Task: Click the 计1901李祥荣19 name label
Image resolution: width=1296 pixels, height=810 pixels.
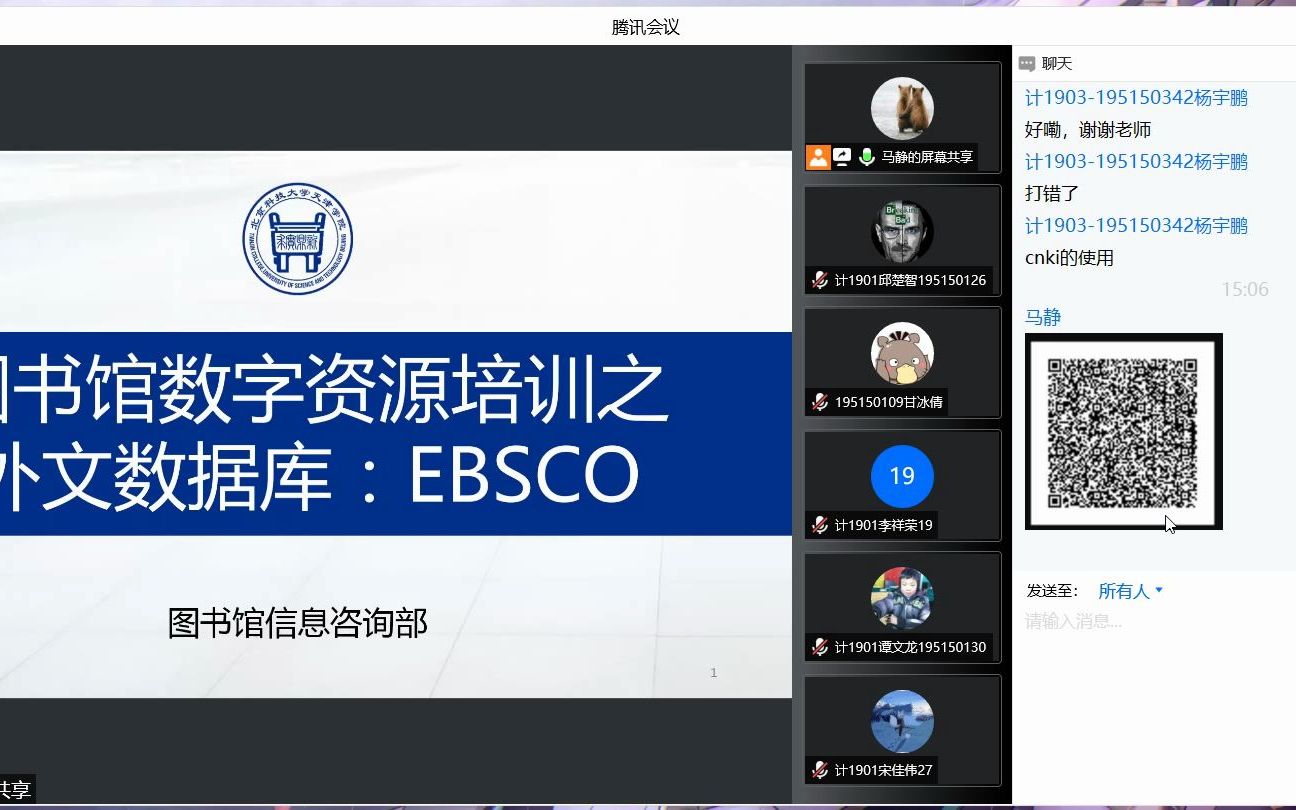Action: coord(884,525)
